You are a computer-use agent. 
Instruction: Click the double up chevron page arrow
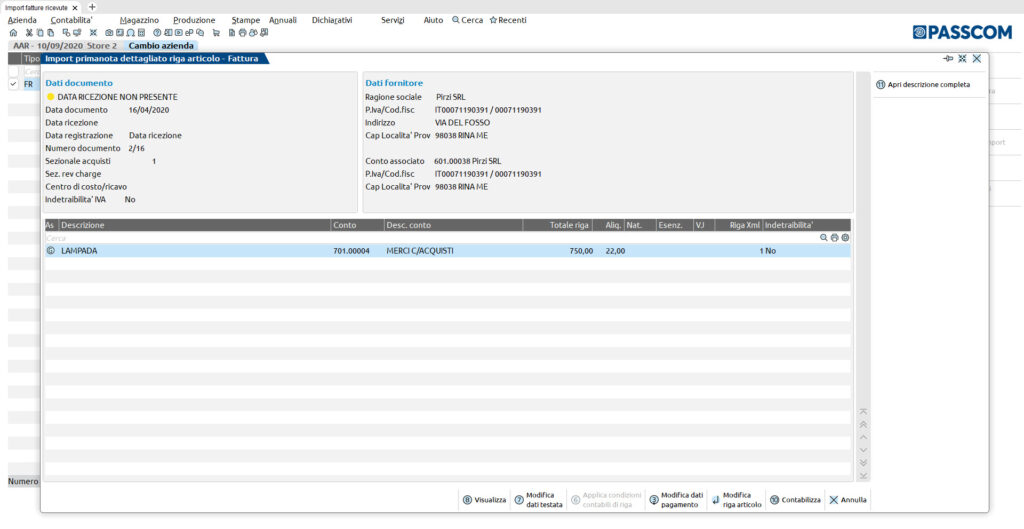tap(863, 425)
